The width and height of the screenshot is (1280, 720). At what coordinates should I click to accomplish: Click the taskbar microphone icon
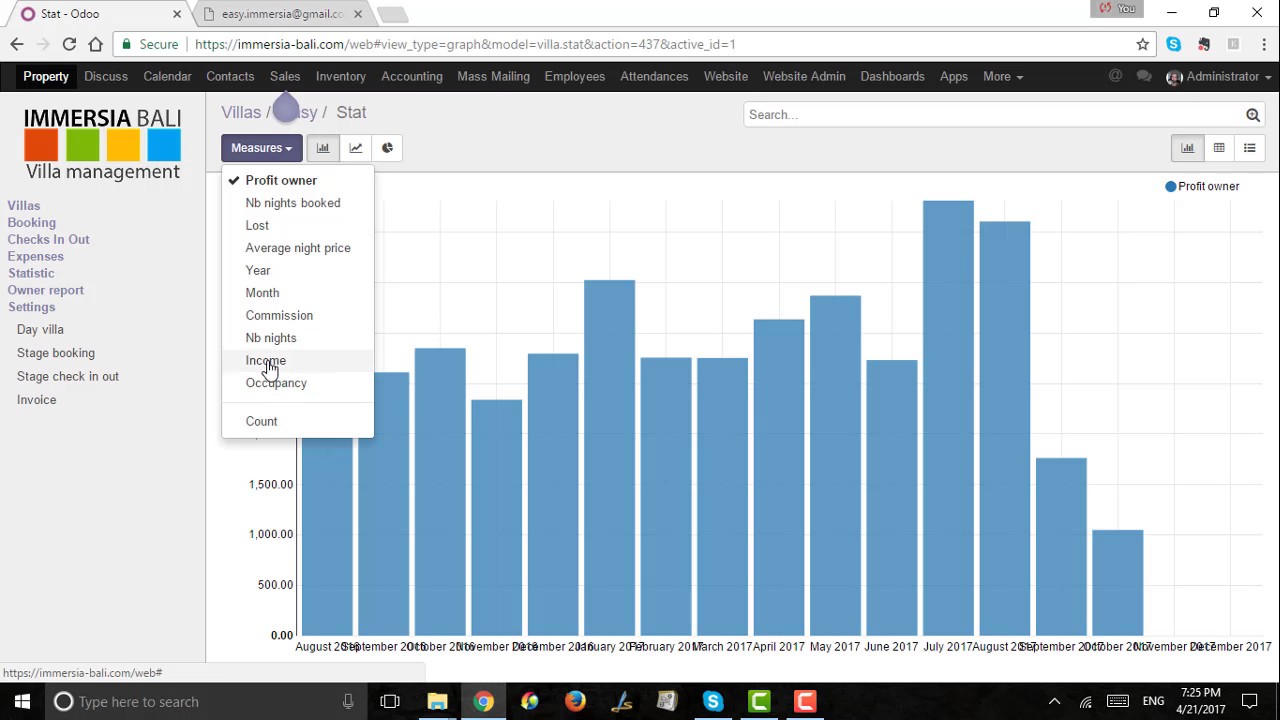tap(348, 701)
